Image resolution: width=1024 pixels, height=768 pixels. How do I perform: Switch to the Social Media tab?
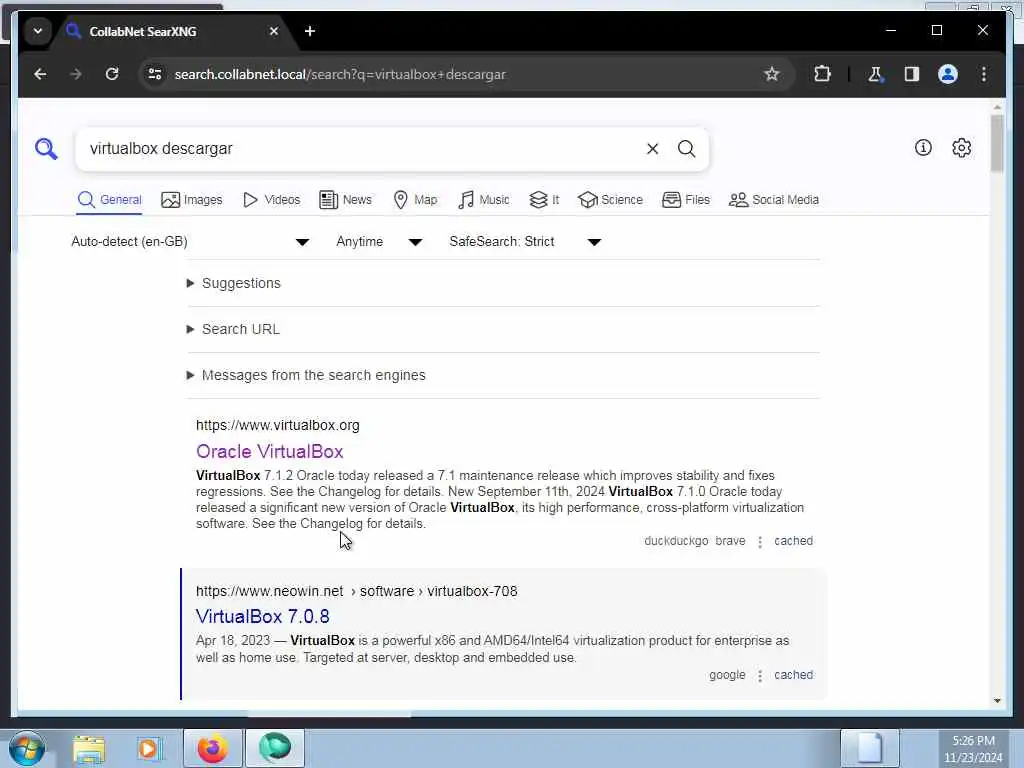point(774,200)
